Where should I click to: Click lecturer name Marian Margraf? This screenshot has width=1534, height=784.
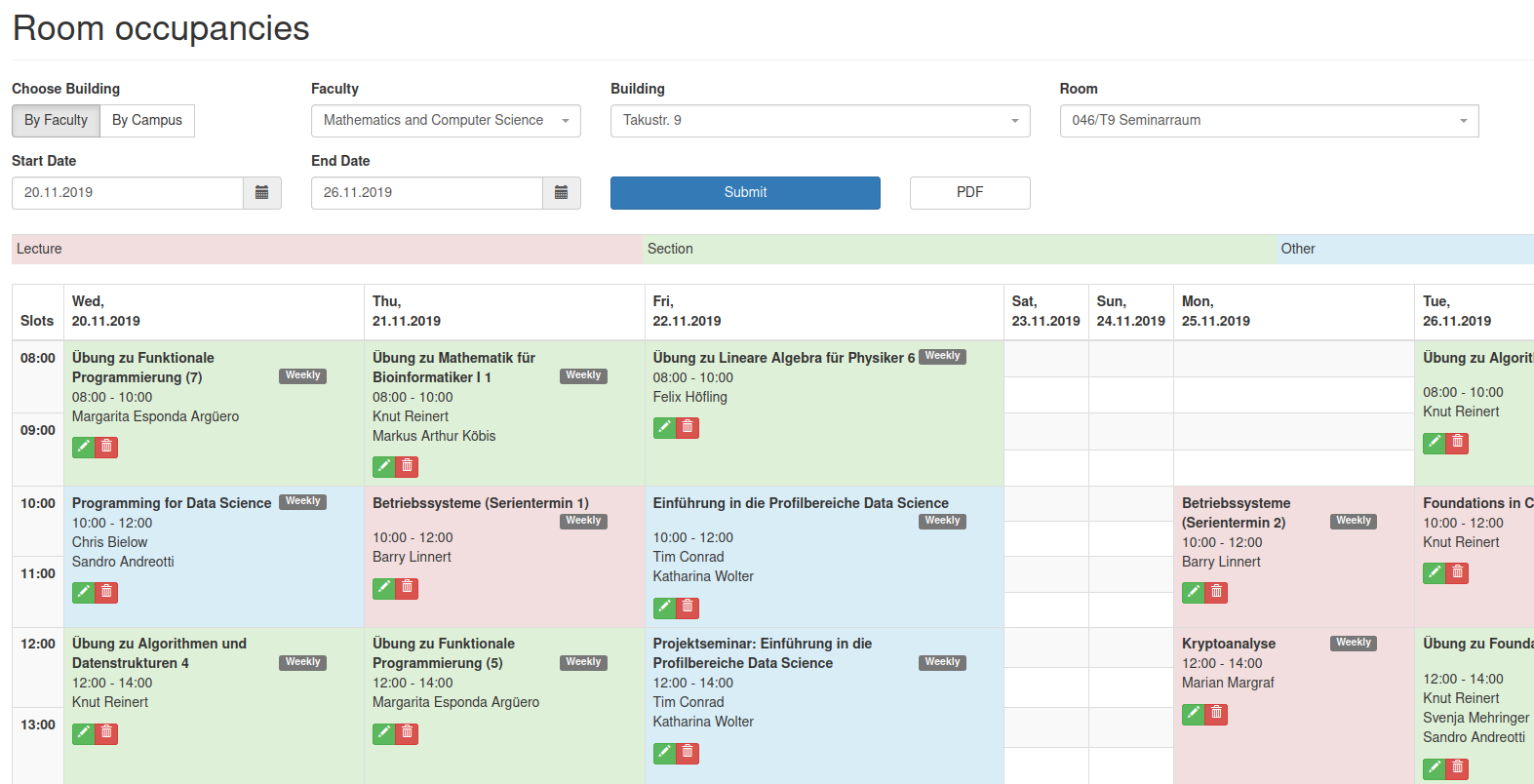[1228, 684]
